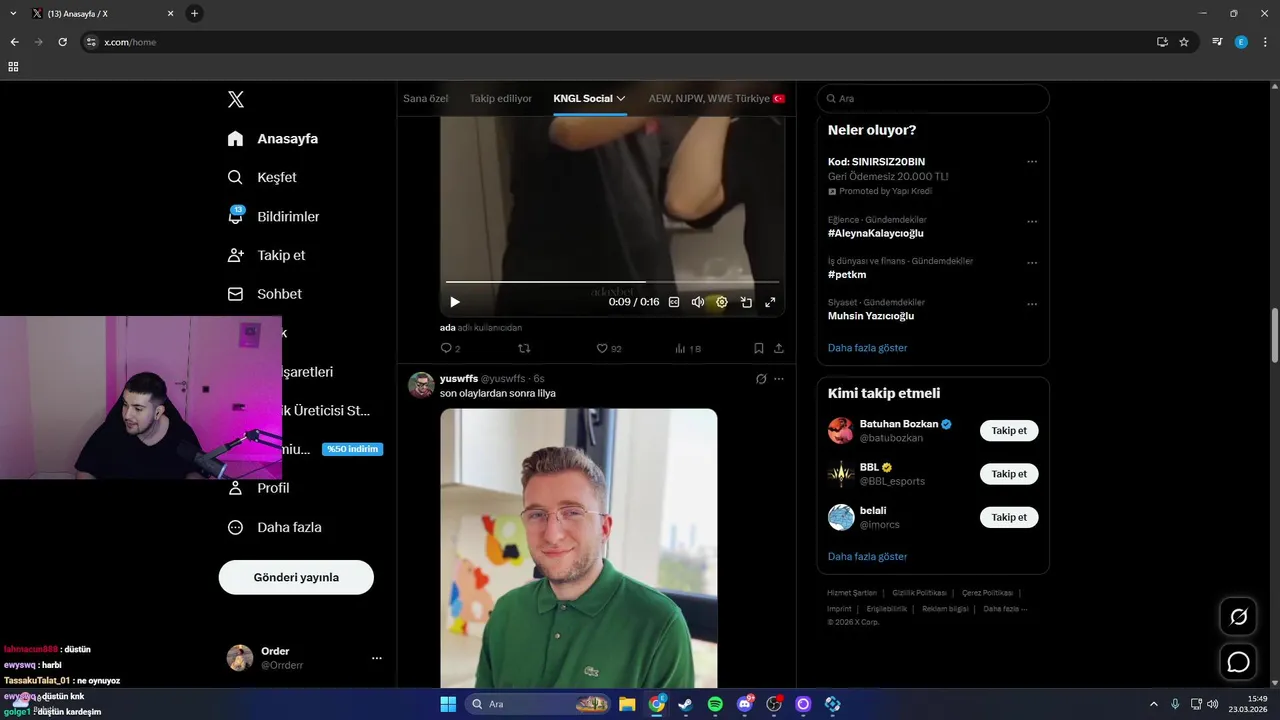Seek on the video progress bar

pyautogui.click(x=612, y=282)
